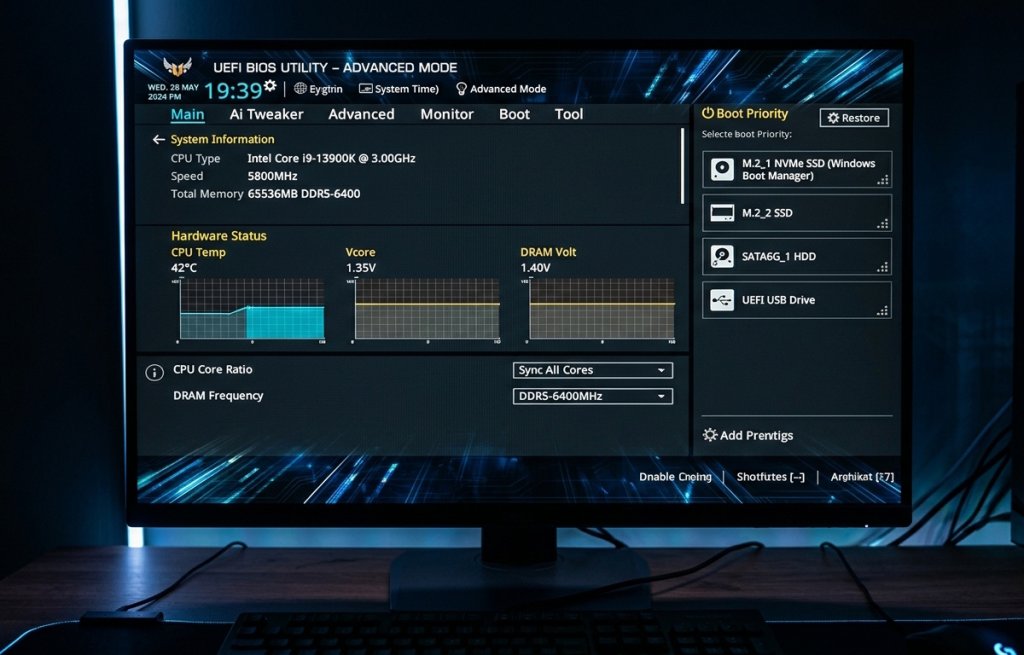Click the back arrow next to System Information

[158, 139]
